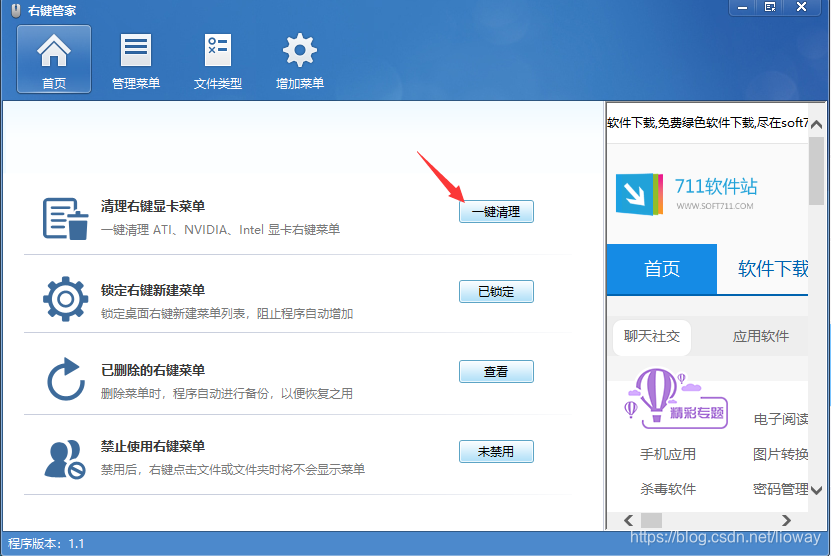Click the lock new-menu gear icon
Image resolution: width=831 pixels, height=556 pixels.
point(65,298)
